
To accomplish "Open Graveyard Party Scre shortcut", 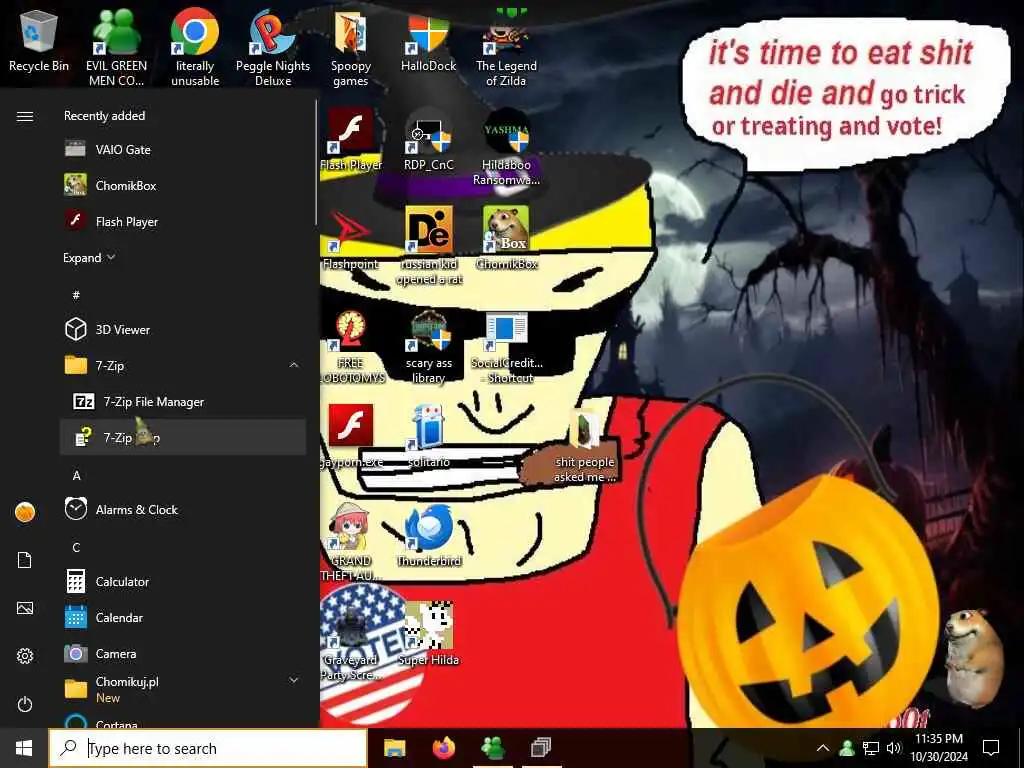I will [x=351, y=641].
